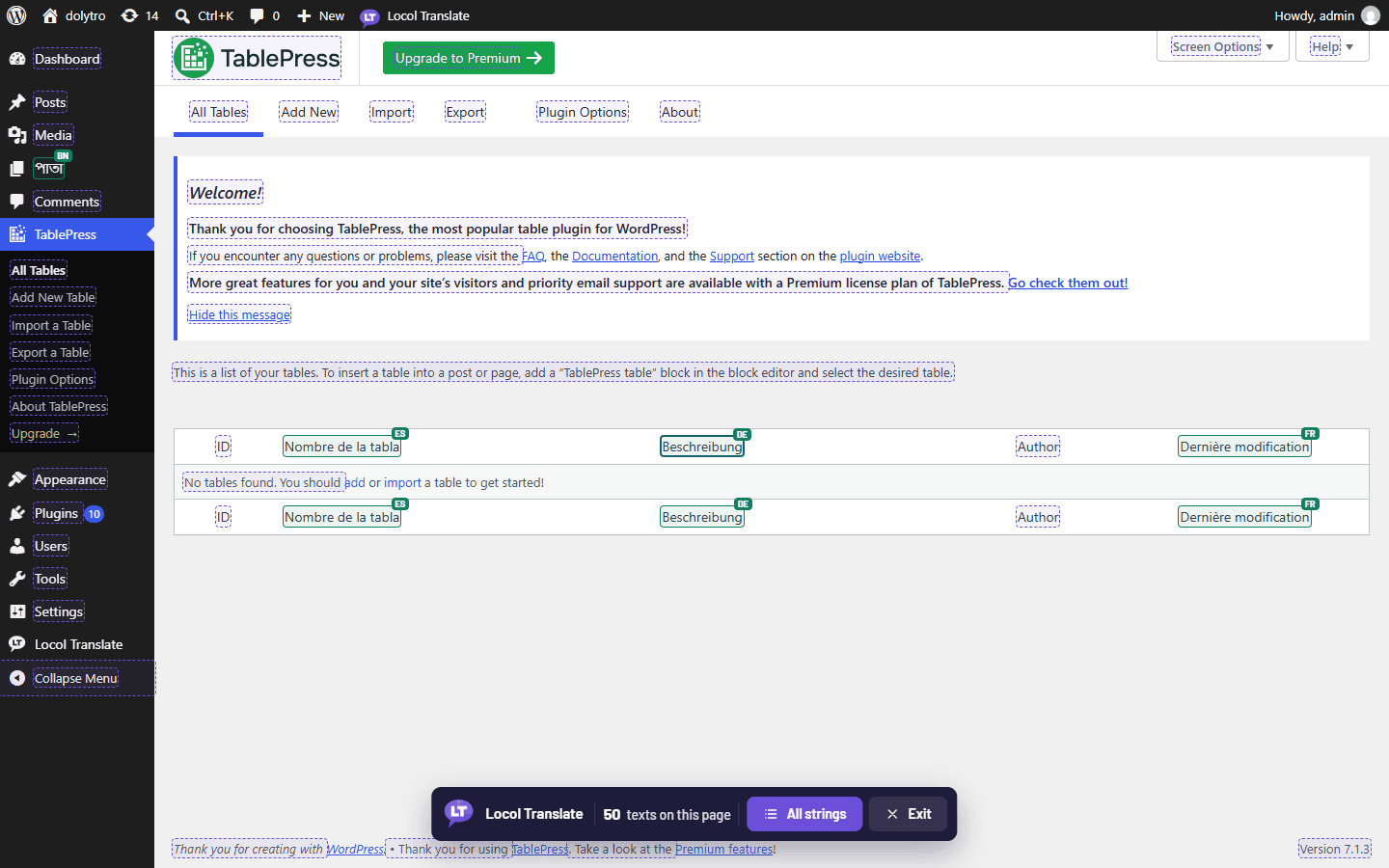Image resolution: width=1389 pixels, height=868 pixels.
Task: Click the Appearance paintbrush icon
Action: (x=17, y=479)
